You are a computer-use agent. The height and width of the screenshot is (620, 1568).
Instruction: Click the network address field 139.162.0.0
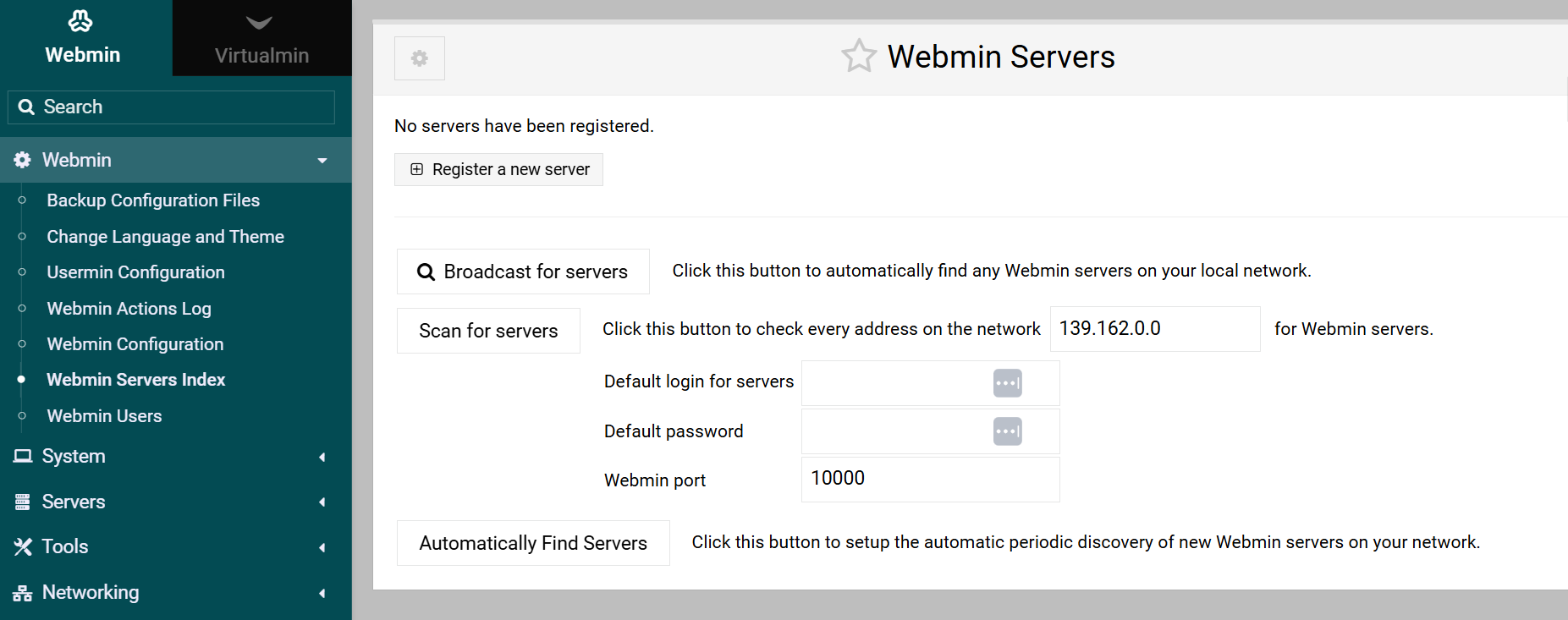pos(1154,329)
